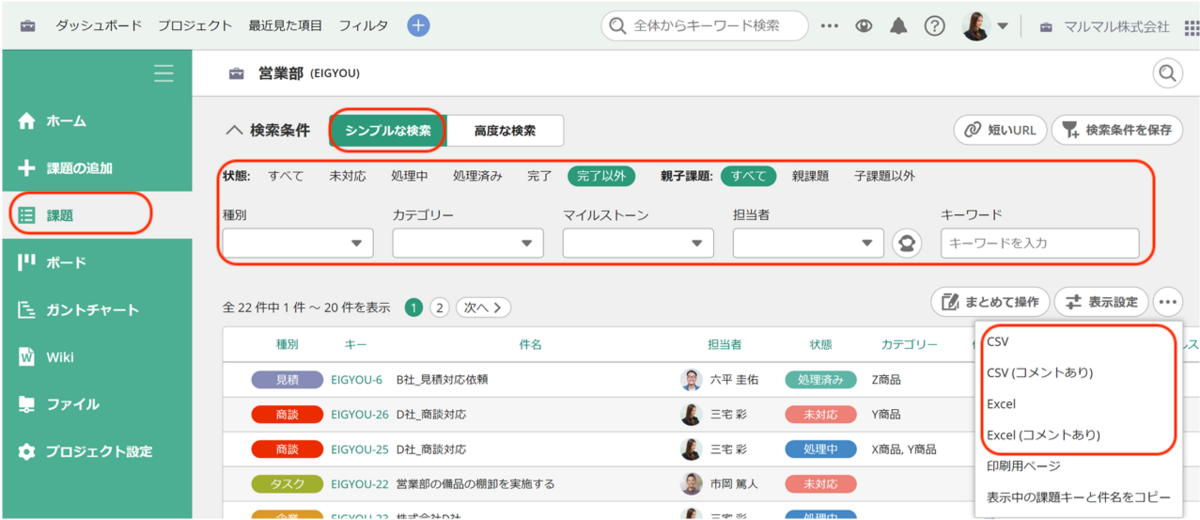Viewport: 1200px width, 520px height.
Task: Select 親子課題 filter 親課題
Action: point(811,176)
